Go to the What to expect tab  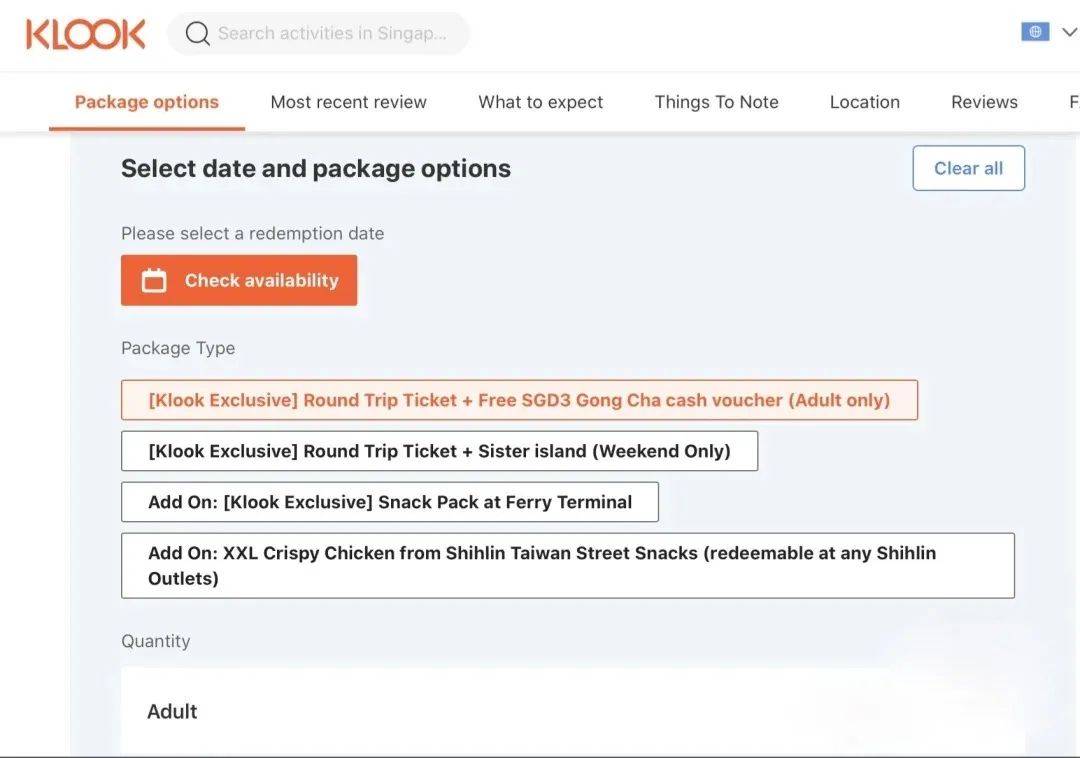540,102
